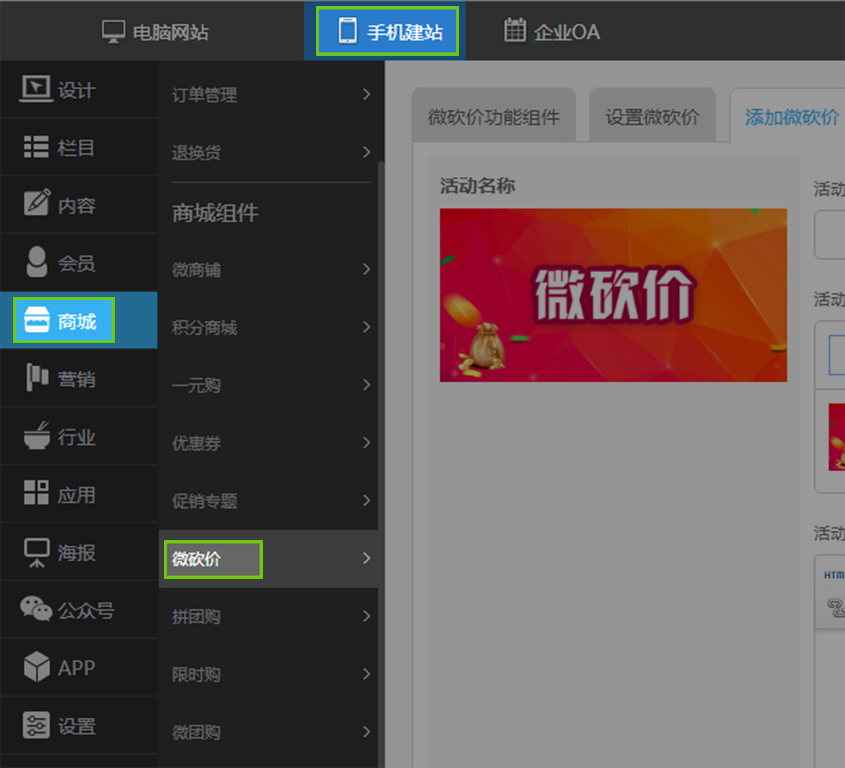Open the 电脑网站 top navigation item
845x768 pixels.
click(156, 32)
